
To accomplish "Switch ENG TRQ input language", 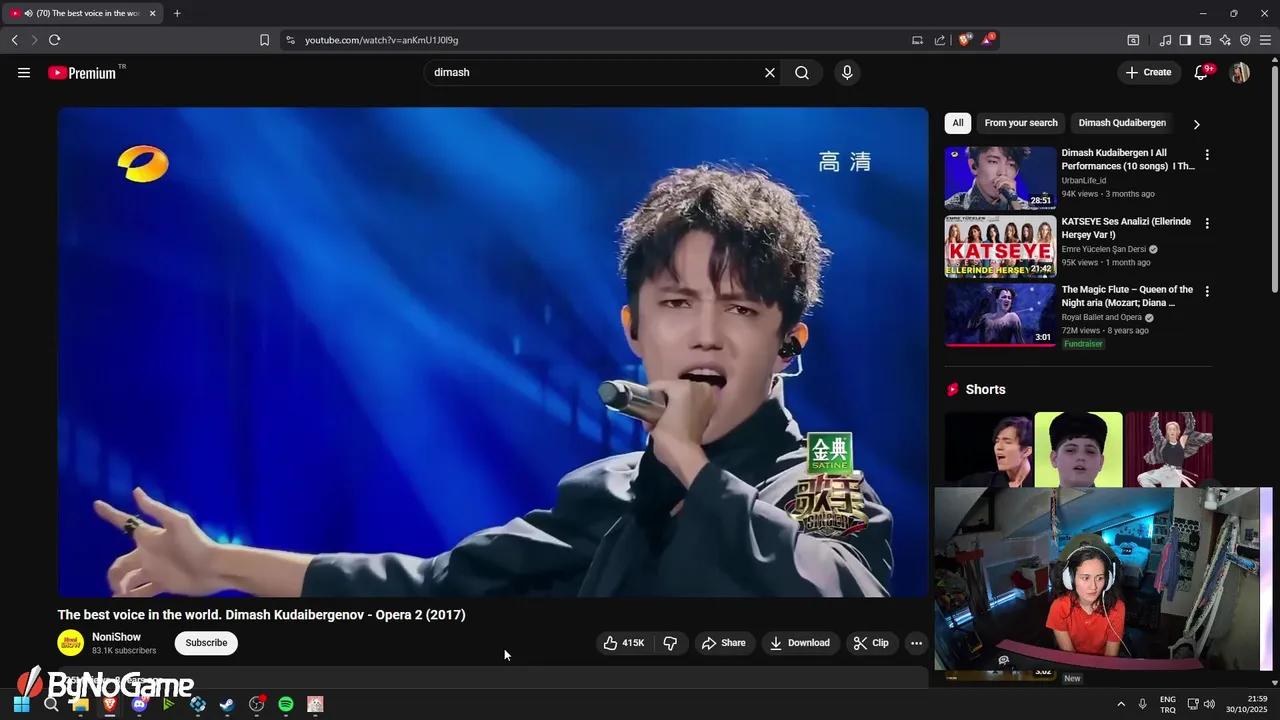I will click(1168, 704).
